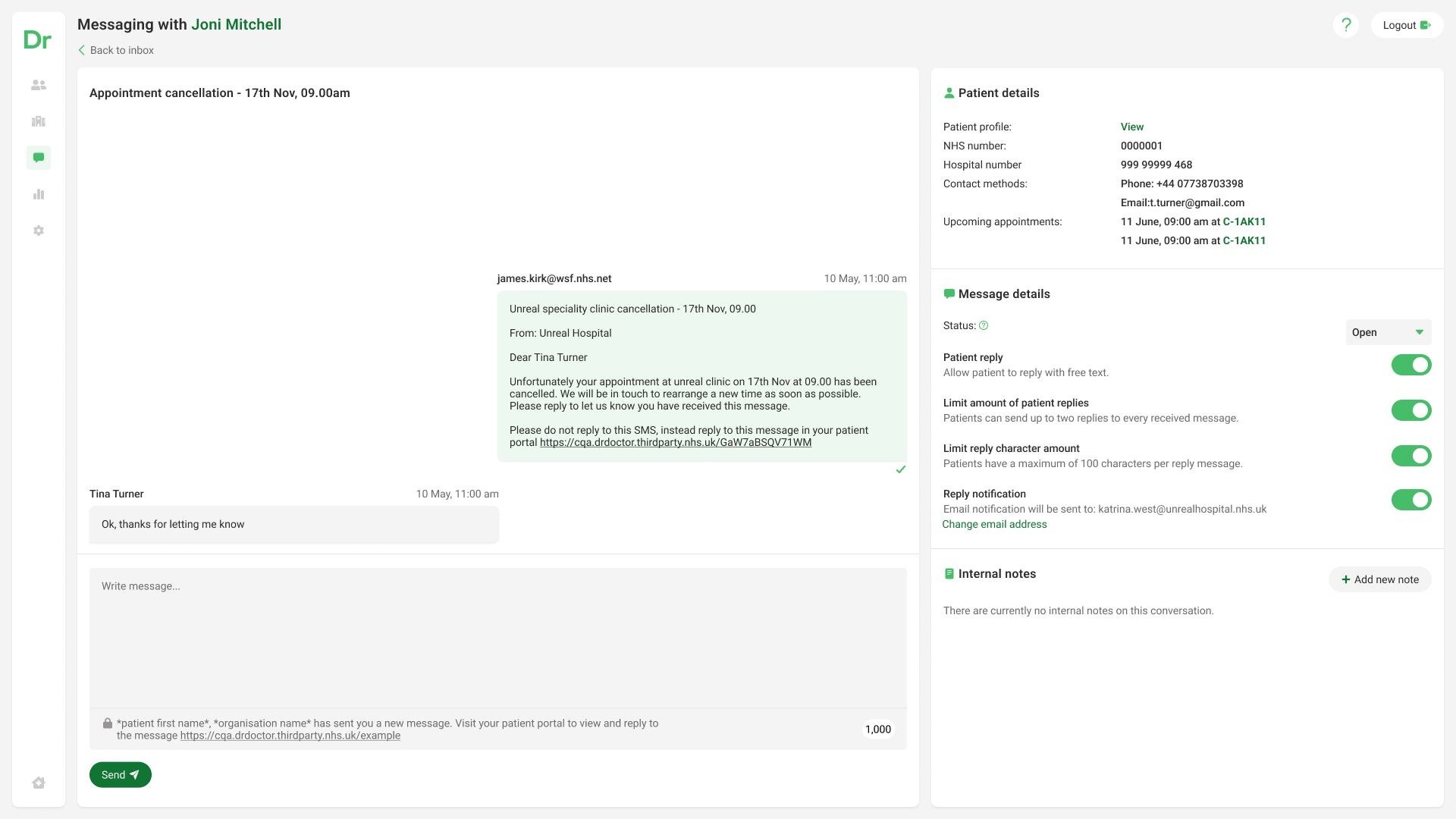Toggle Limit reply character amount switch
Image resolution: width=1456 pixels, height=819 pixels.
(1410, 456)
